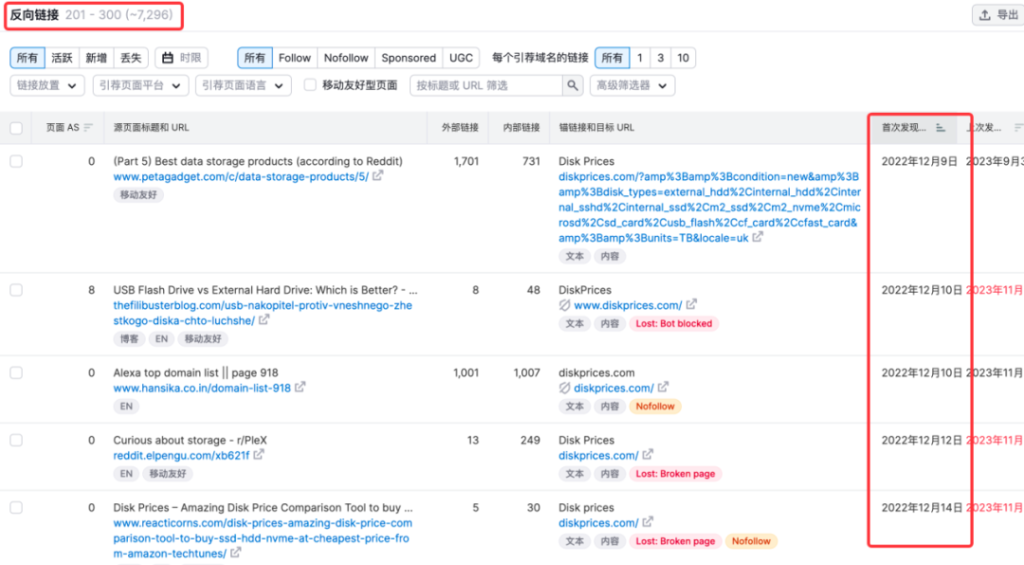
Task: Open the 引荐页面语言 dropdown
Action: pyautogui.click(x=243, y=86)
